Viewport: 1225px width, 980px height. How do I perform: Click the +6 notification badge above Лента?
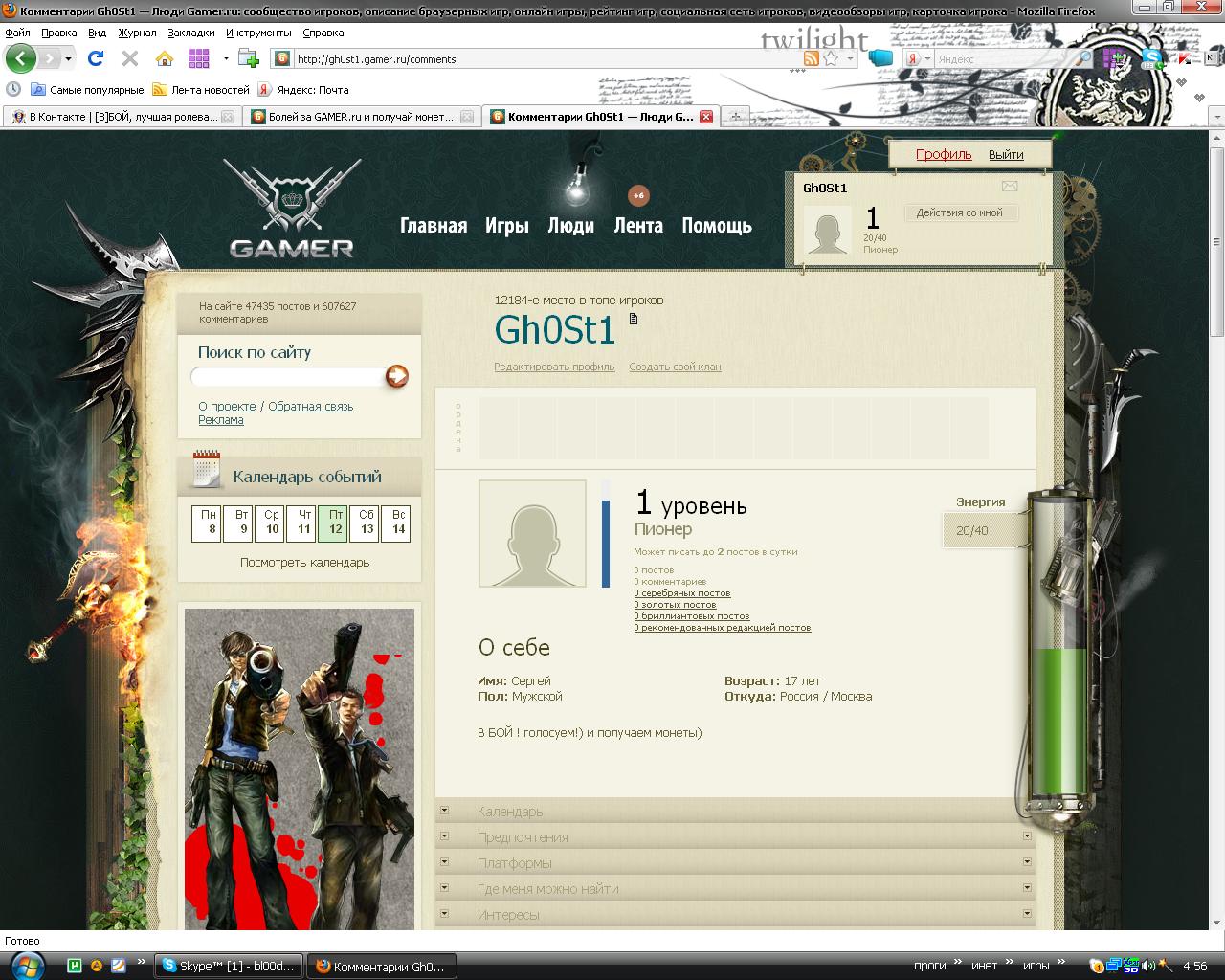(x=638, y=195)
